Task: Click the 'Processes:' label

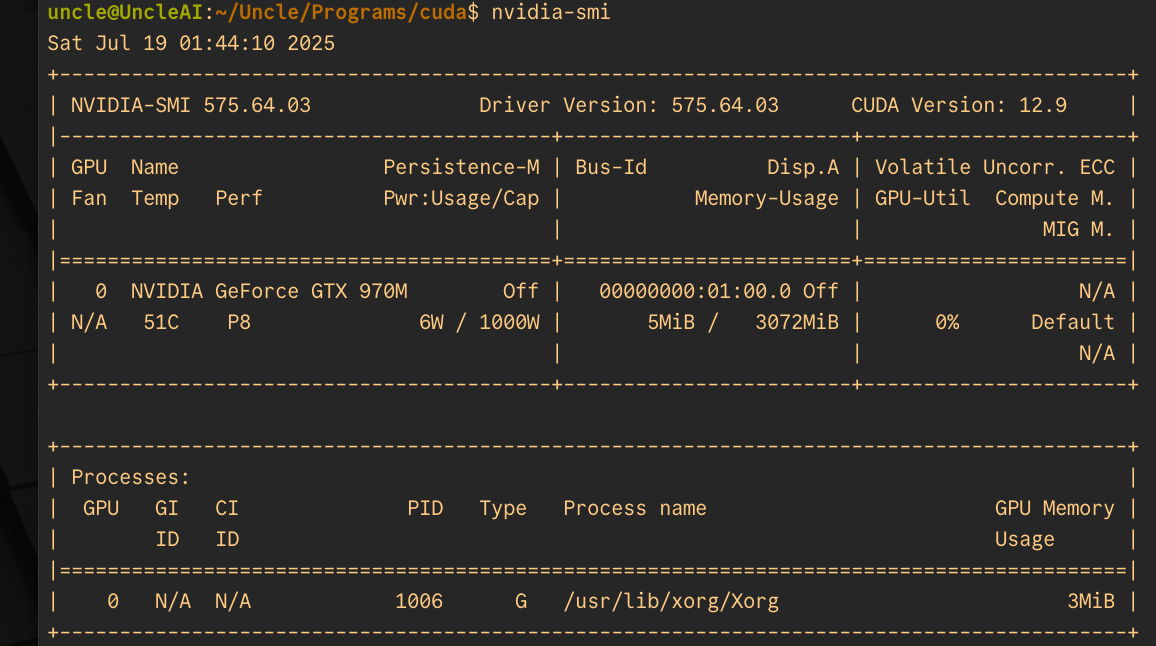Action: (130, 477)
